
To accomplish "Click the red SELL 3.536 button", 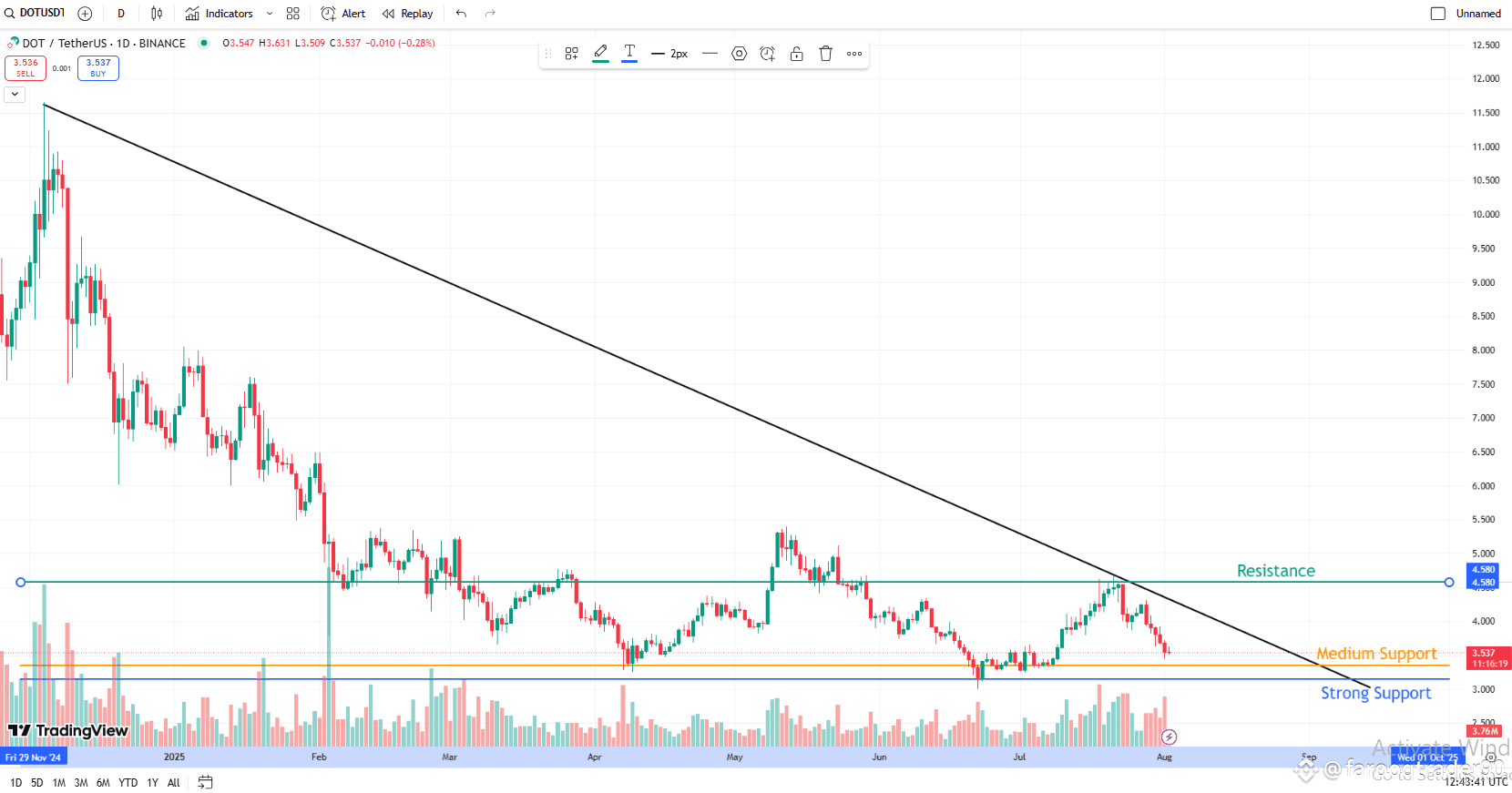I will [26, 68].
